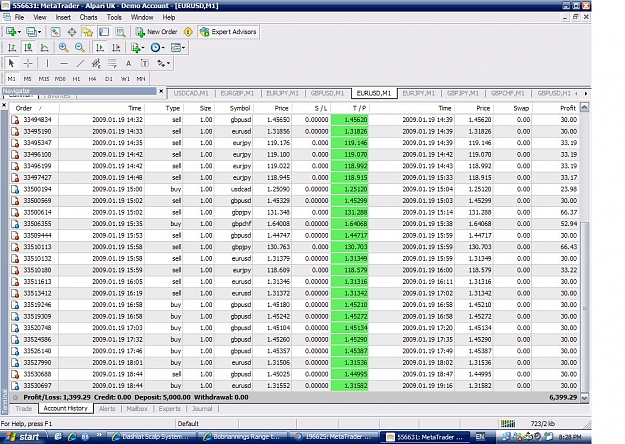Switch chart to bar chart
Viewport: 625px width, 444px height.
click(x=12, y=48)
